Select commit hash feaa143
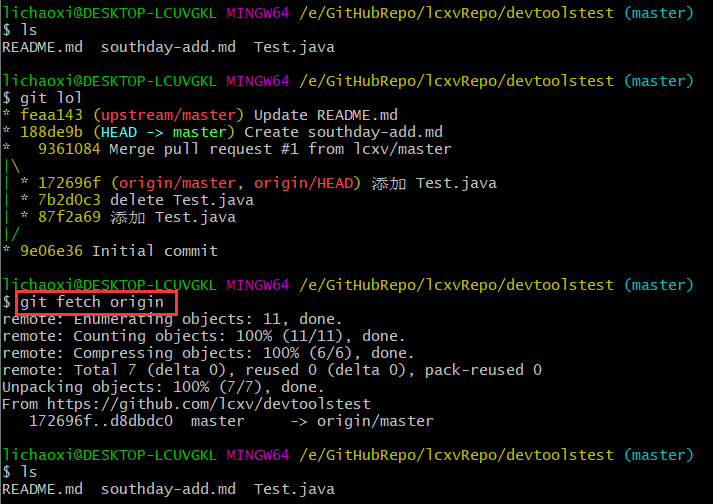Image resolution: width=713 pixels, height=504 pixels. click(51, 115)
